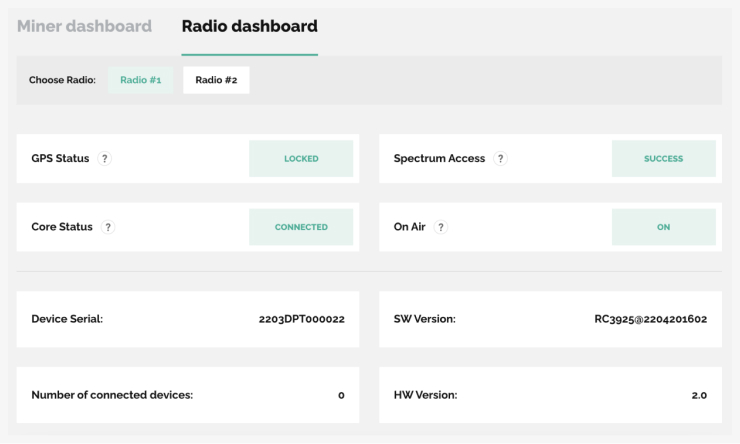Click the ON status badge for On Air

pos(664,227)
